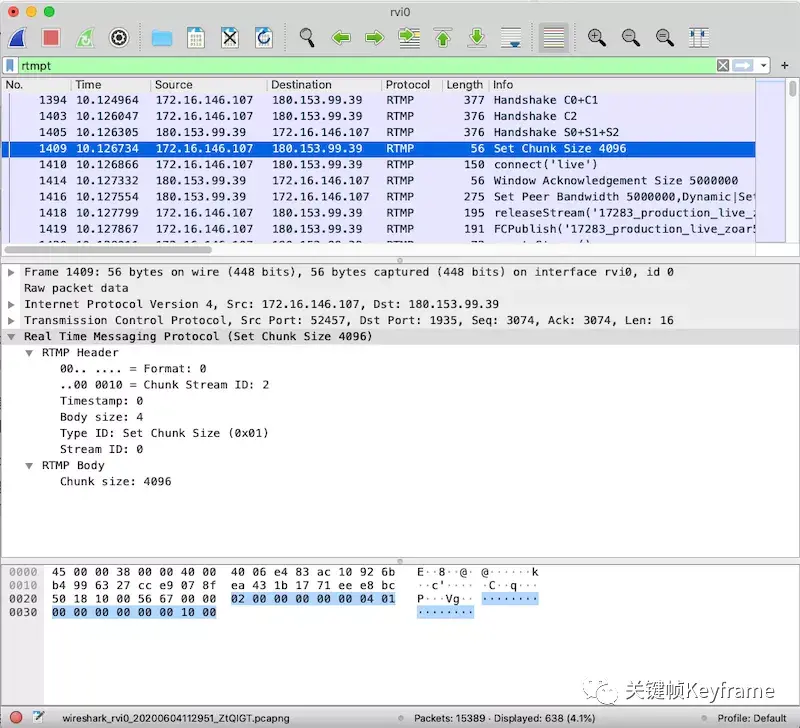Toggle packet colorization rules button

(x=554, y=38)
